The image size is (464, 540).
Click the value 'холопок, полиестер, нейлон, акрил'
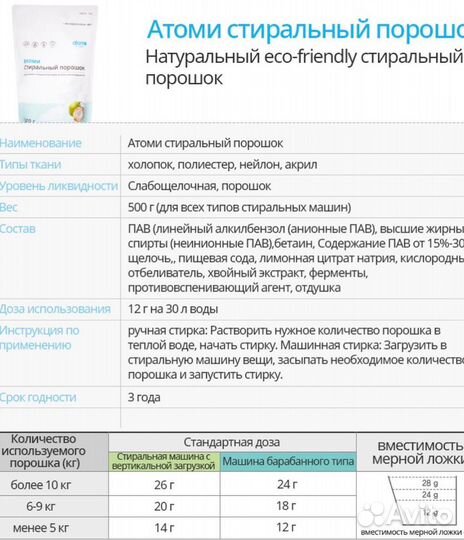tap(223, 165)
